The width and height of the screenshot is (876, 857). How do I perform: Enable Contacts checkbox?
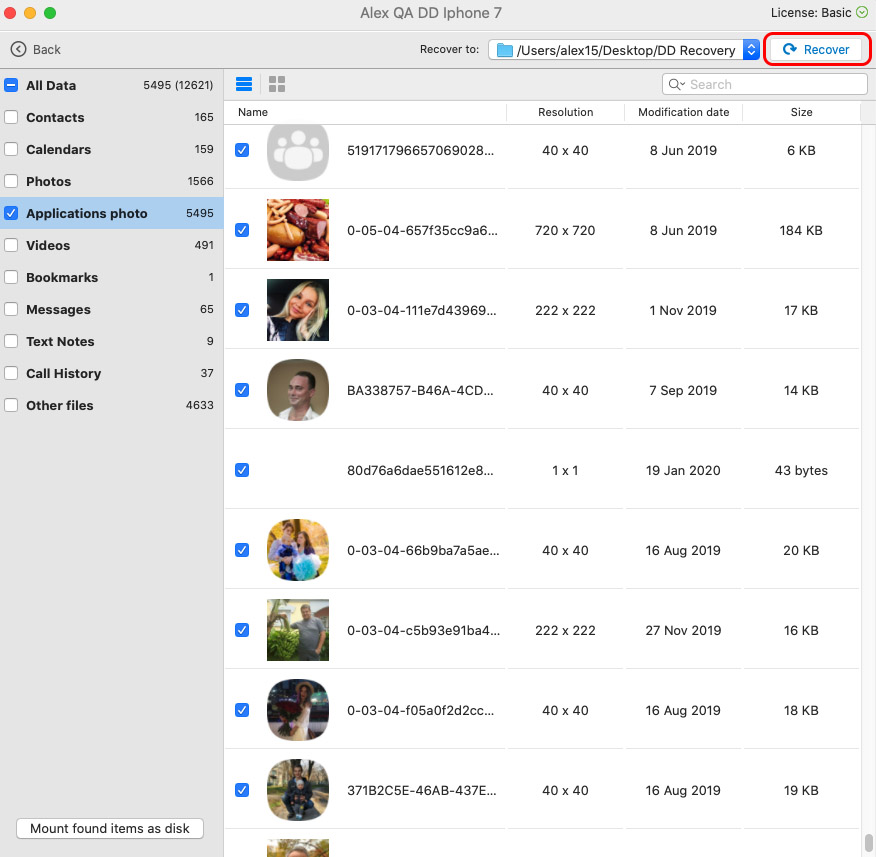click(11, 117)
